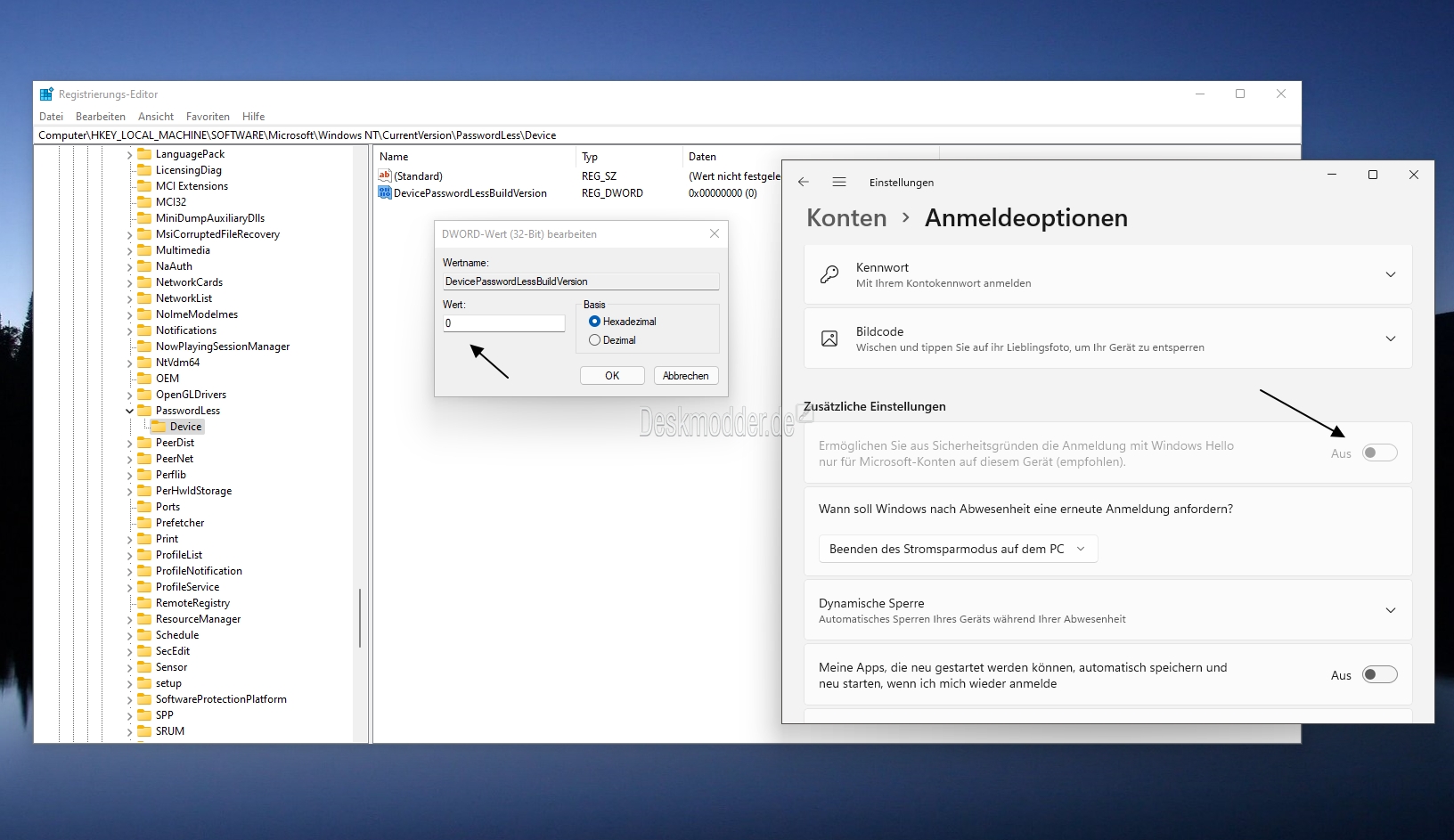
Task: Close the DWORD-Wert bearbeiten dialog
Action: 715,233
